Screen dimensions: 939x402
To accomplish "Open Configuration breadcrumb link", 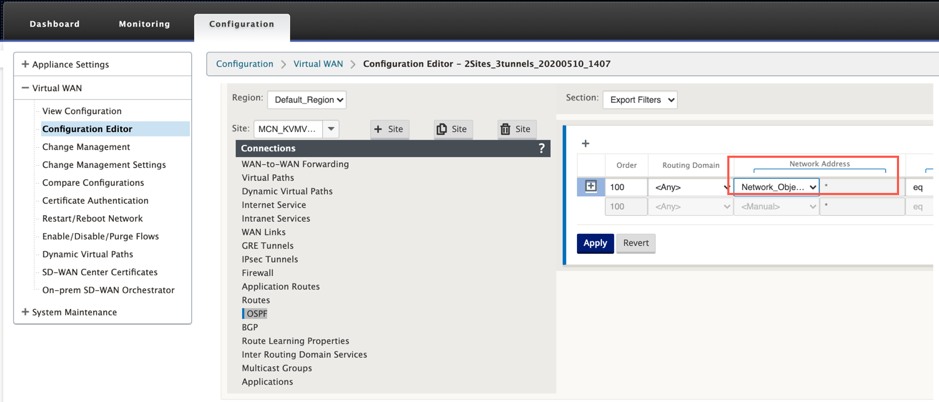I will coord(244,64).
